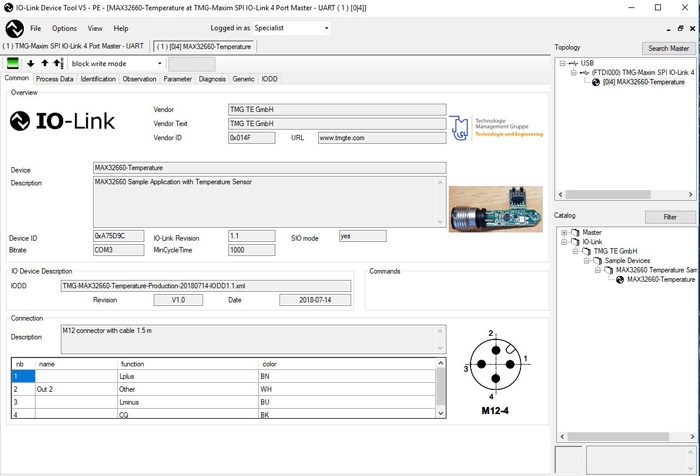Viewport: 700px width, 476px height.
Task: Click the Device ID field 0xA75D9C
Action: pyautogui.click(x=118, y=236)
